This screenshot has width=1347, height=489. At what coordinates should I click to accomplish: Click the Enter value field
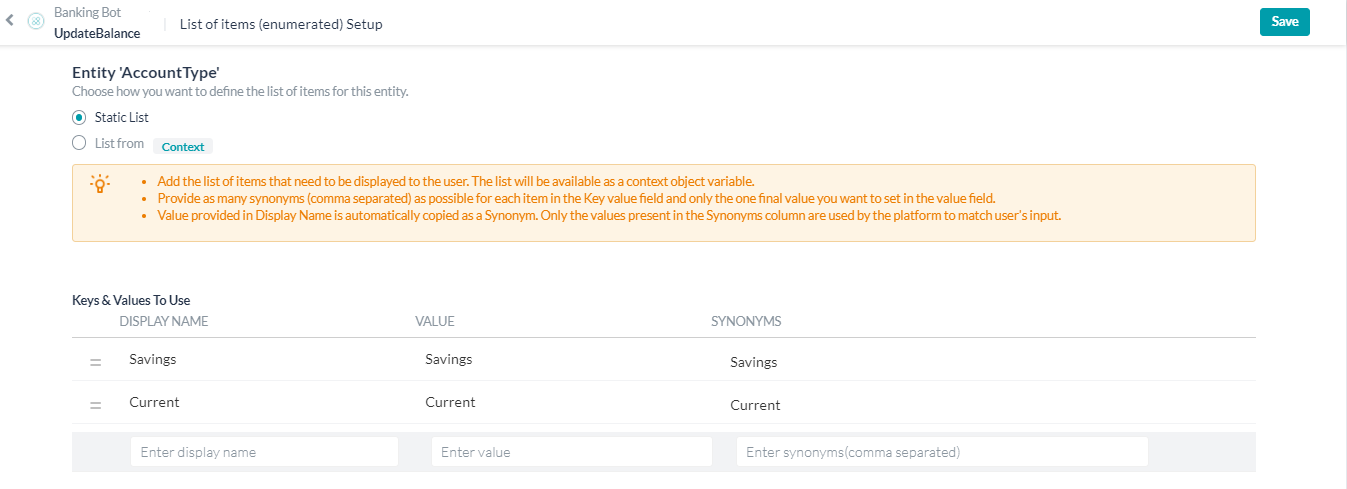tap(571, 452)
